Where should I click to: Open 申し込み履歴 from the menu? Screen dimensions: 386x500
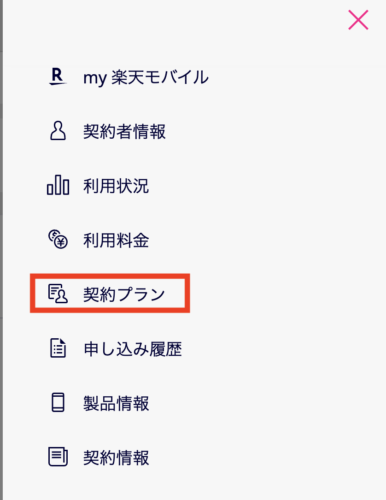point(132,349)
